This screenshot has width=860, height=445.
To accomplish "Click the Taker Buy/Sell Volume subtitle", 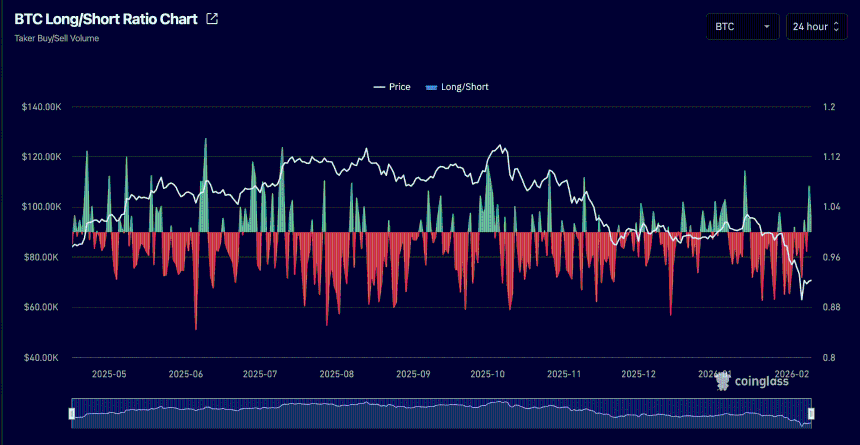I will click(x=56, y=38).
